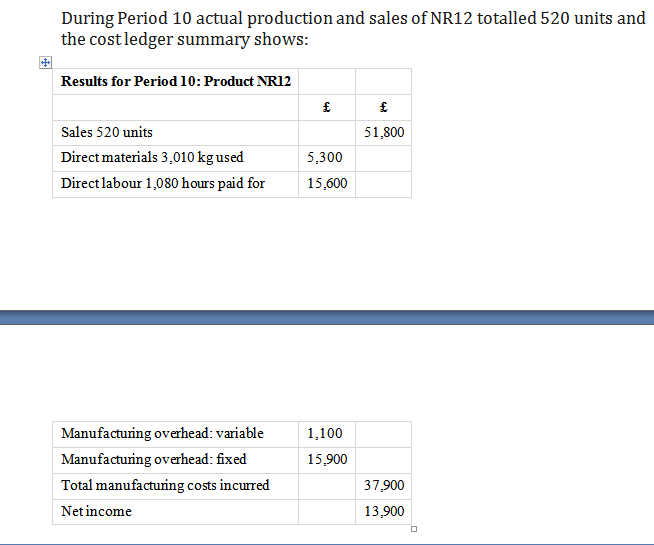This screenshot has width=654, height=545.
Task: Select the 'Net income' cell
Action: (176, 512)
